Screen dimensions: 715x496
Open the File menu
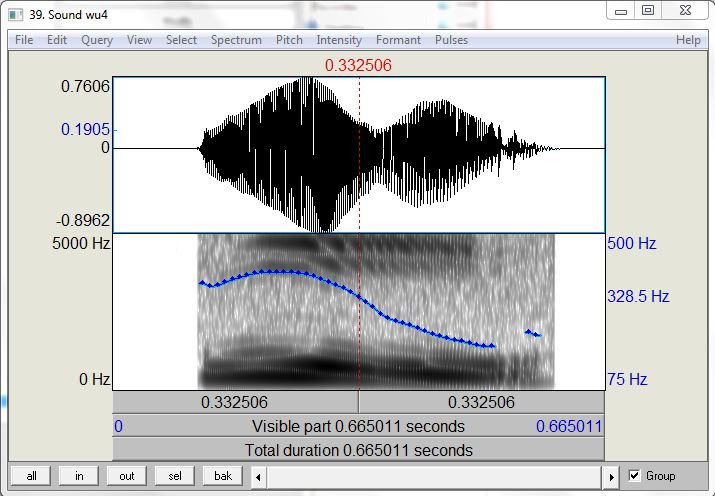click(x=24, y=40)
